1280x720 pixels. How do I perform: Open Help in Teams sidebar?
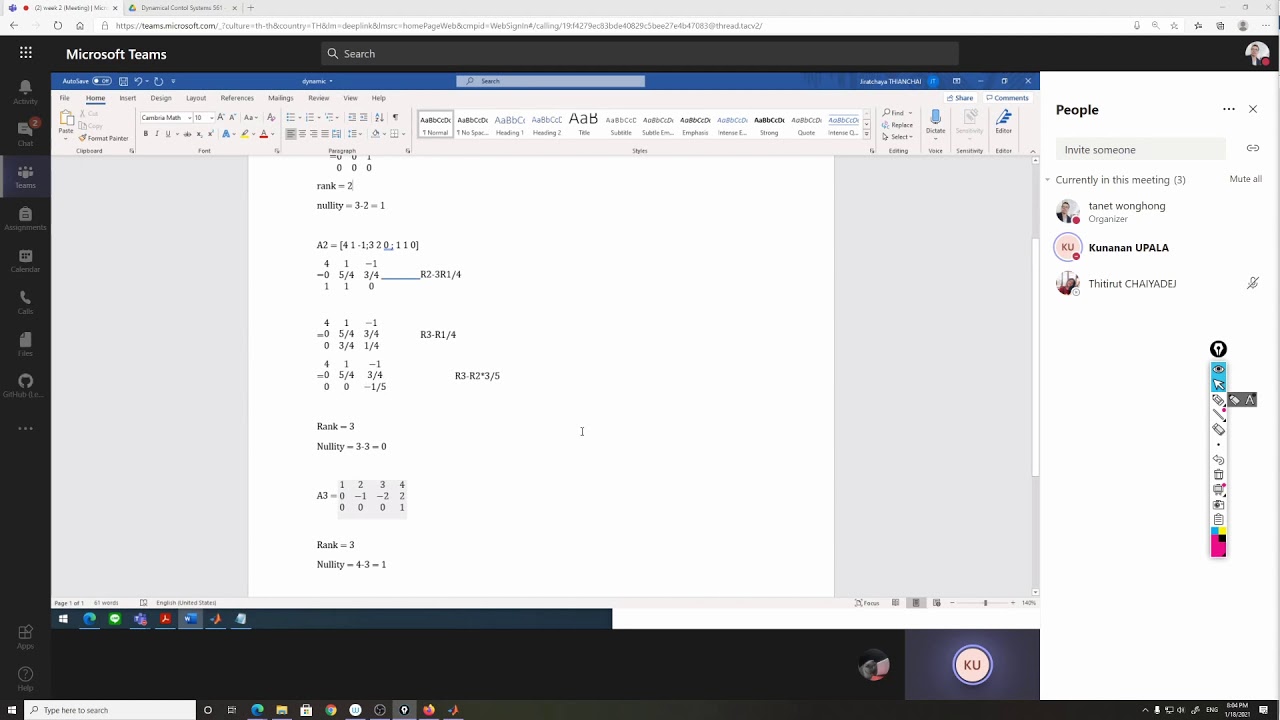[x=25, y=678]
